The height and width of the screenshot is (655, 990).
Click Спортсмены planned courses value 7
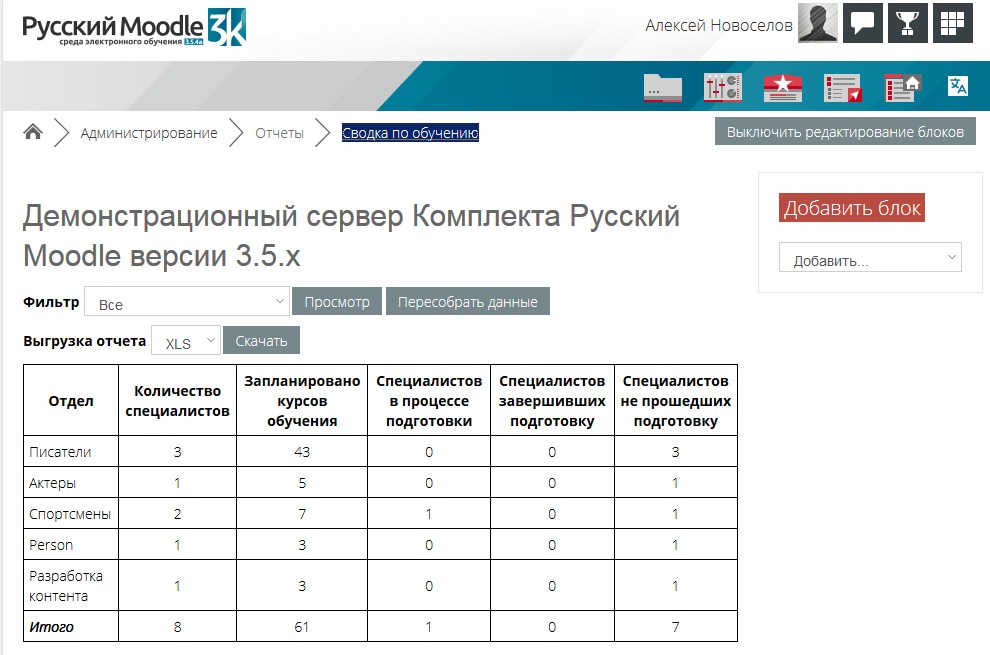(302, 514)
